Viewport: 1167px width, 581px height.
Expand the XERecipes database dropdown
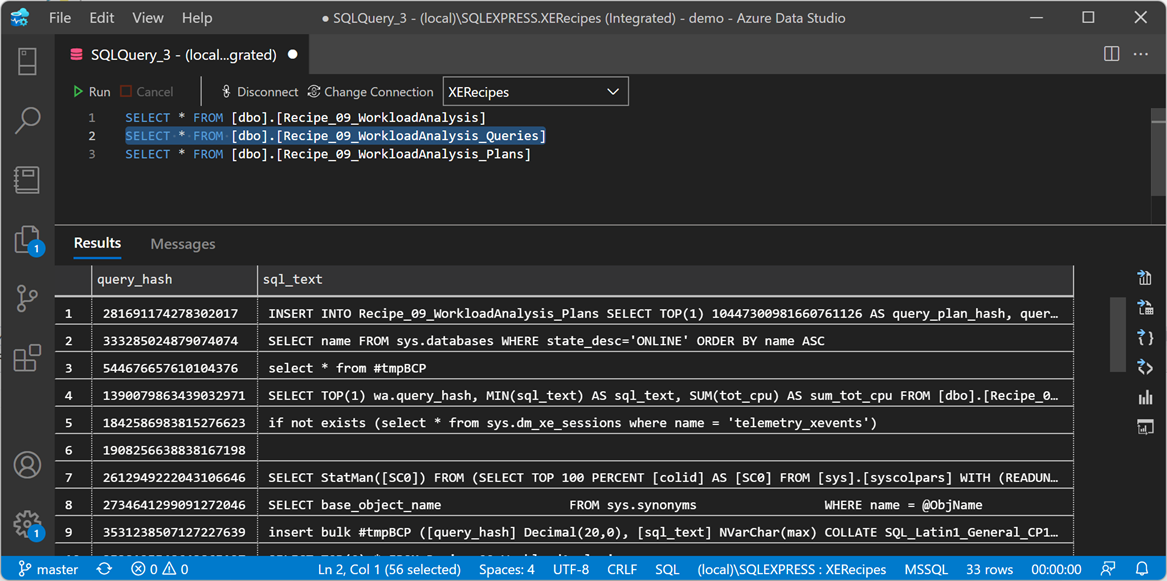click(x=612, y=92)
